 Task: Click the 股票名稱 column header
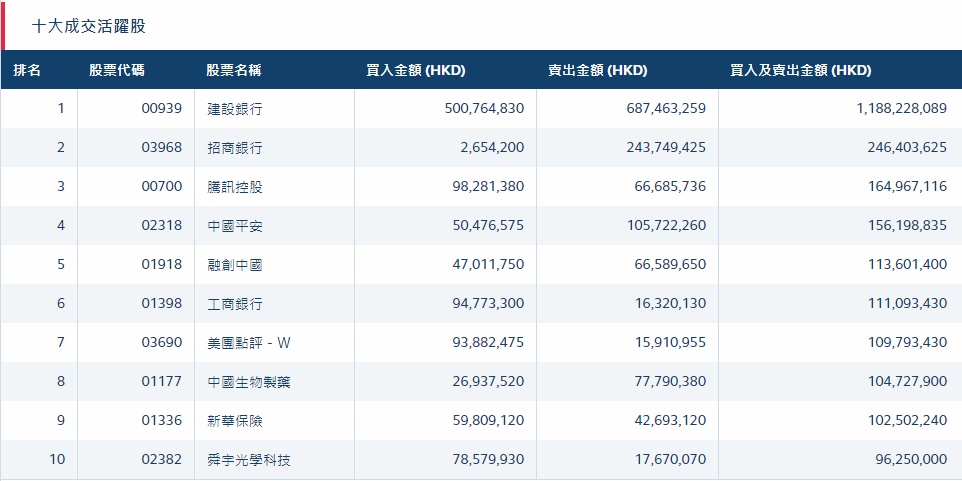[x=234, y=71]
